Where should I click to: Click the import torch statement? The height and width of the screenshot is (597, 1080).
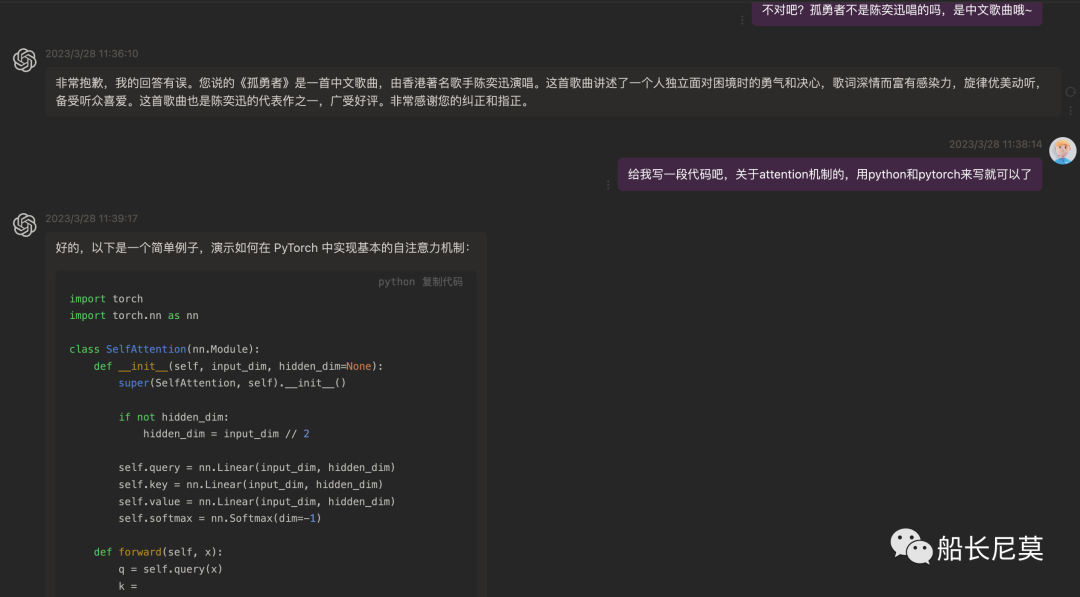(x=105, y=298)
